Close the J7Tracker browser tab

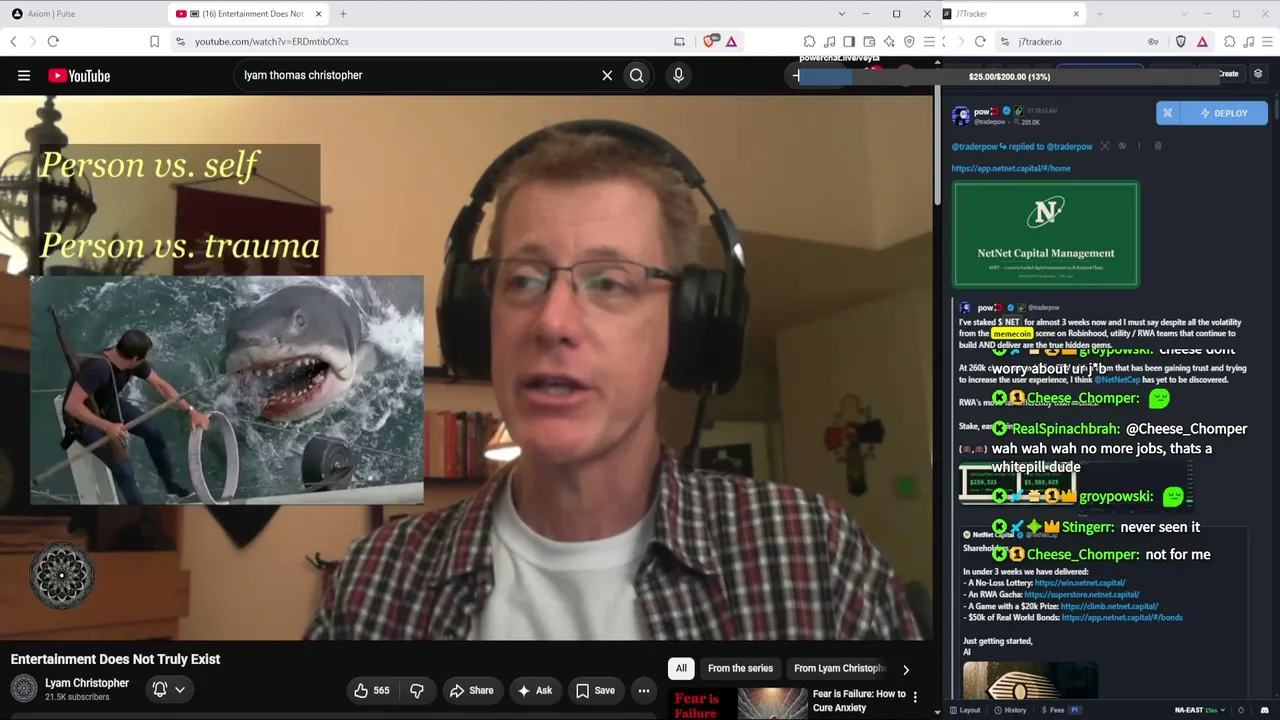click(1076, 14)
